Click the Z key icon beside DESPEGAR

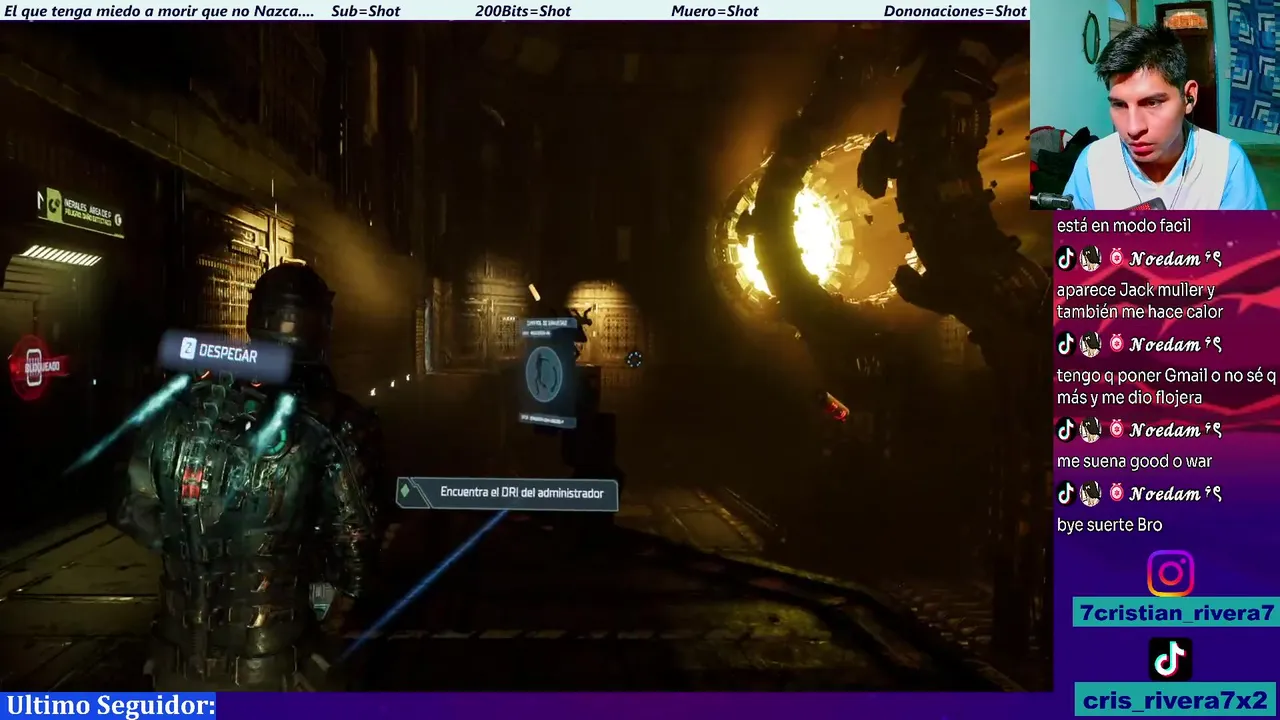click(187, 349)
